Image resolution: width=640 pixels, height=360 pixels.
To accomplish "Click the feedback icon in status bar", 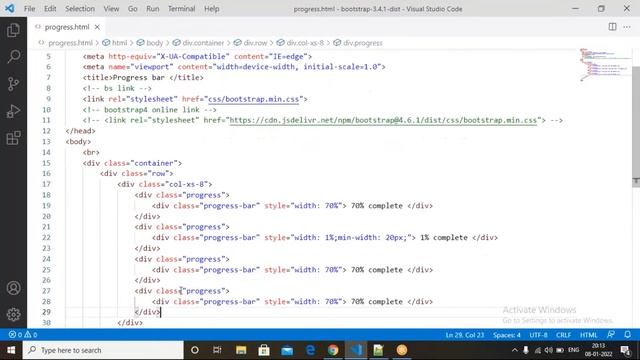I will click(x=611, y=334).
